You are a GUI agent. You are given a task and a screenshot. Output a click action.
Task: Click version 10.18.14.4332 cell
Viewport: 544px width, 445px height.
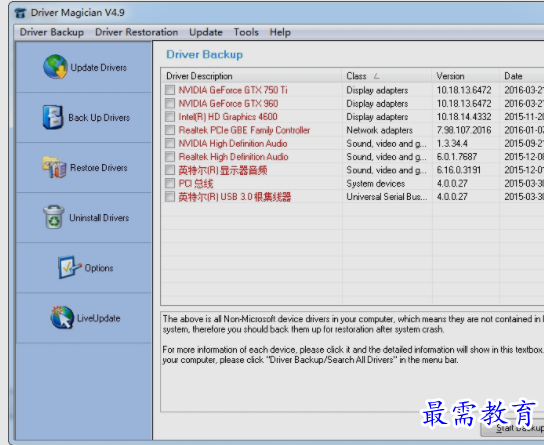click(x=464, y=117)
